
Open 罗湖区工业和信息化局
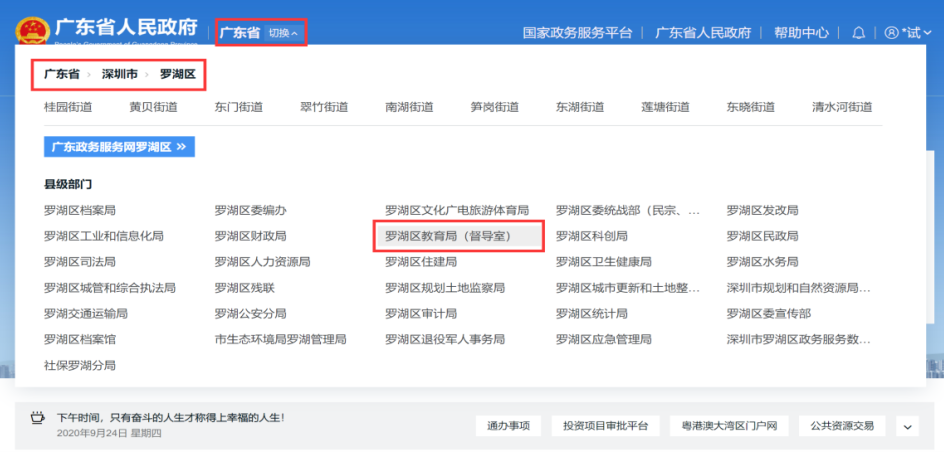click(104, 236)
